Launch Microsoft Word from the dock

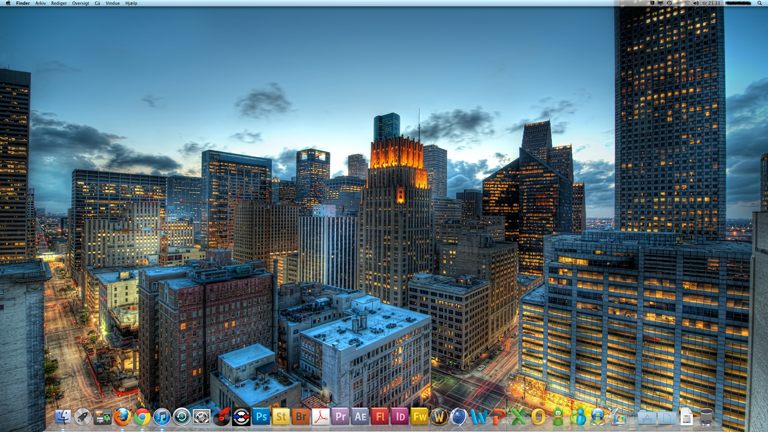(479, 417)
